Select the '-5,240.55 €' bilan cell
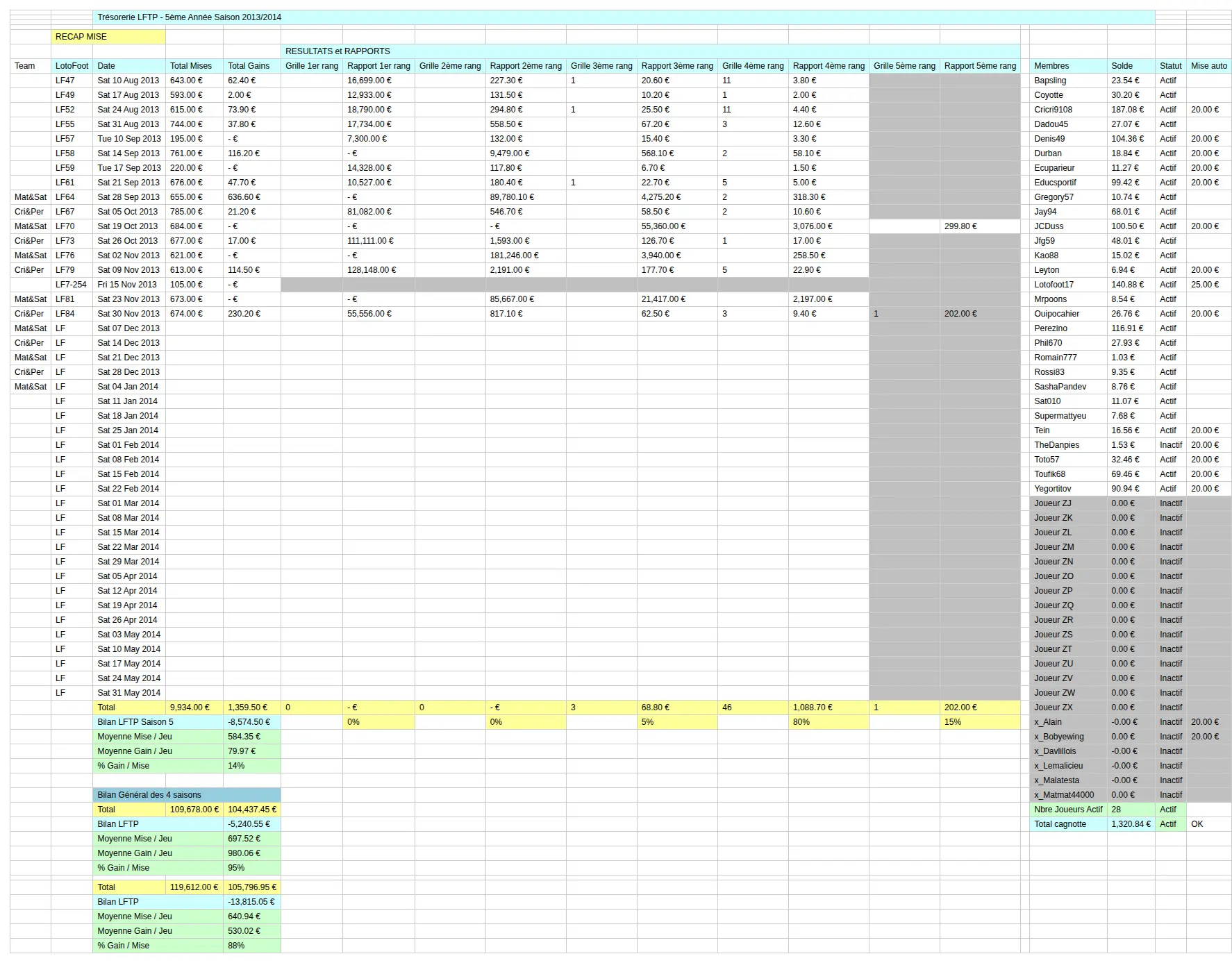The height and width of the screenshot is (963, 1232). pyautogui.click(x=252, y=824)
